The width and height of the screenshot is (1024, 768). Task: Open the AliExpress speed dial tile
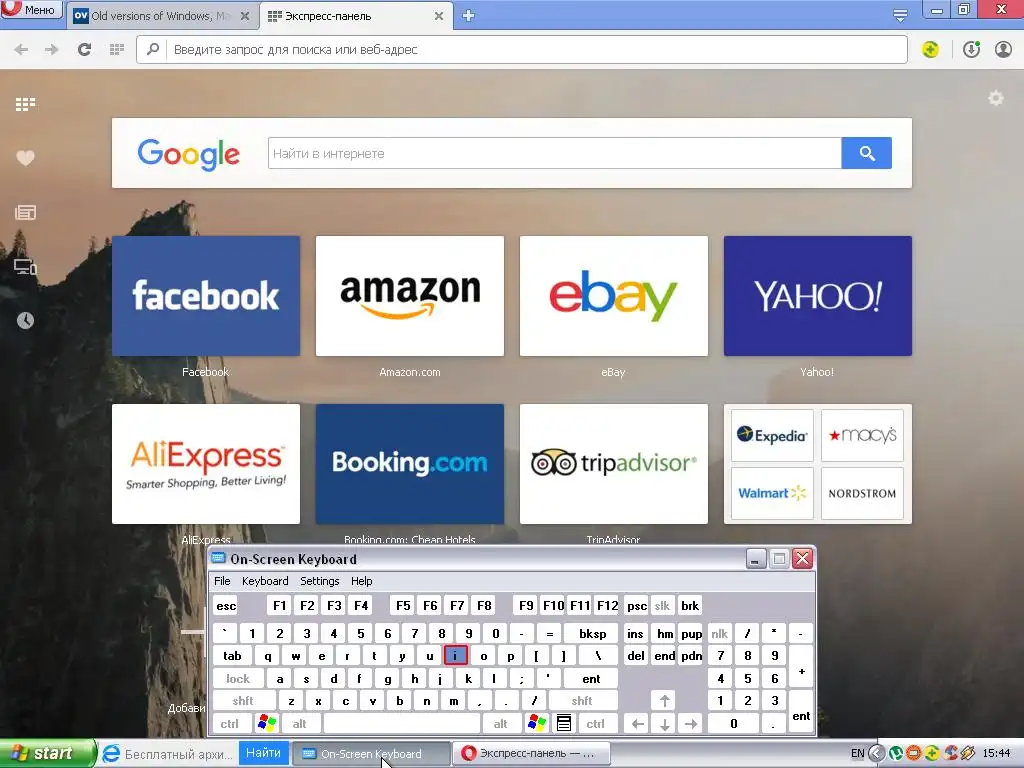tap(206, 464)
